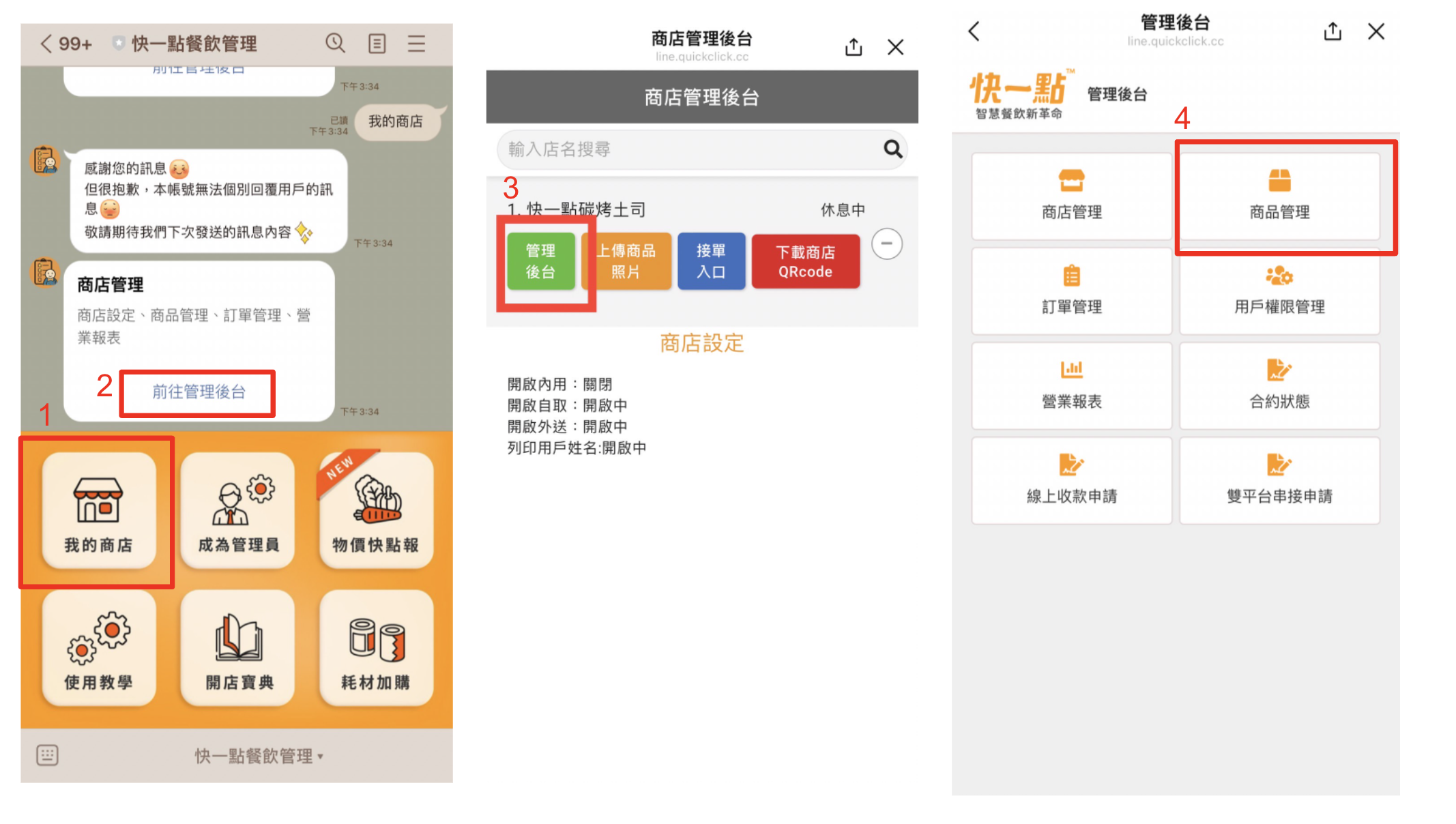Click the 快一點 logo
Viewport: 1456px width, 824px height.
coord(1021,94)
